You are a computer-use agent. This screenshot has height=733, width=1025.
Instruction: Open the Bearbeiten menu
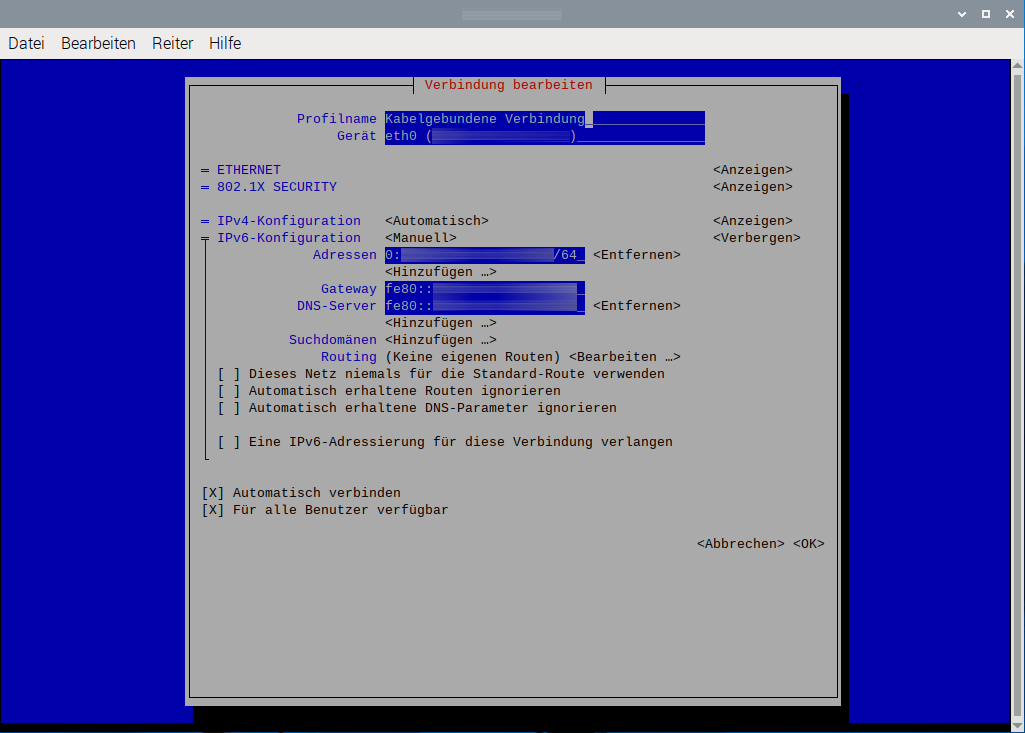pyautogui.click(x=98, y=43)
